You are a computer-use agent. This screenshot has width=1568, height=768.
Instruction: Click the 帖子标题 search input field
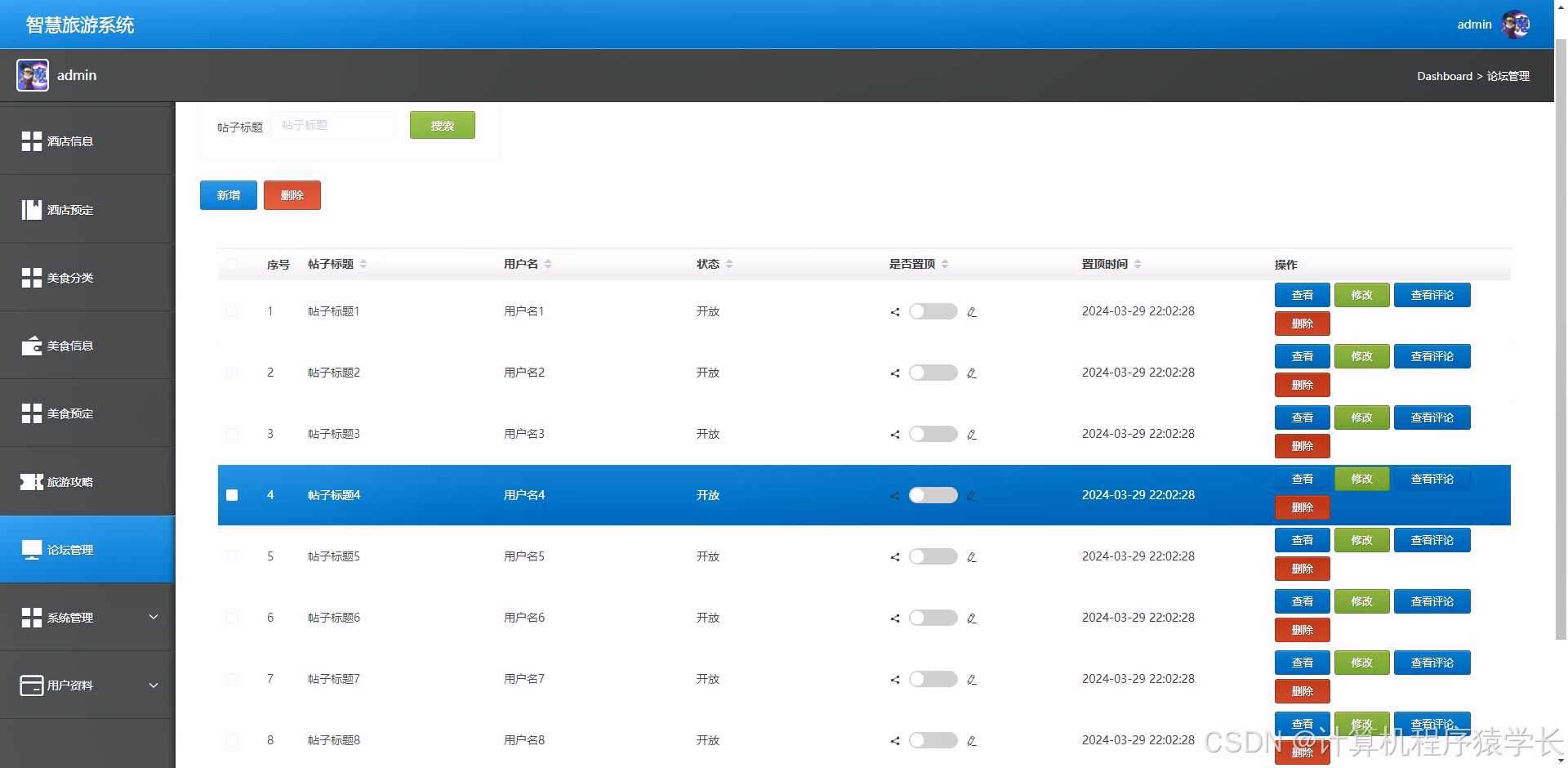(333, 125)
